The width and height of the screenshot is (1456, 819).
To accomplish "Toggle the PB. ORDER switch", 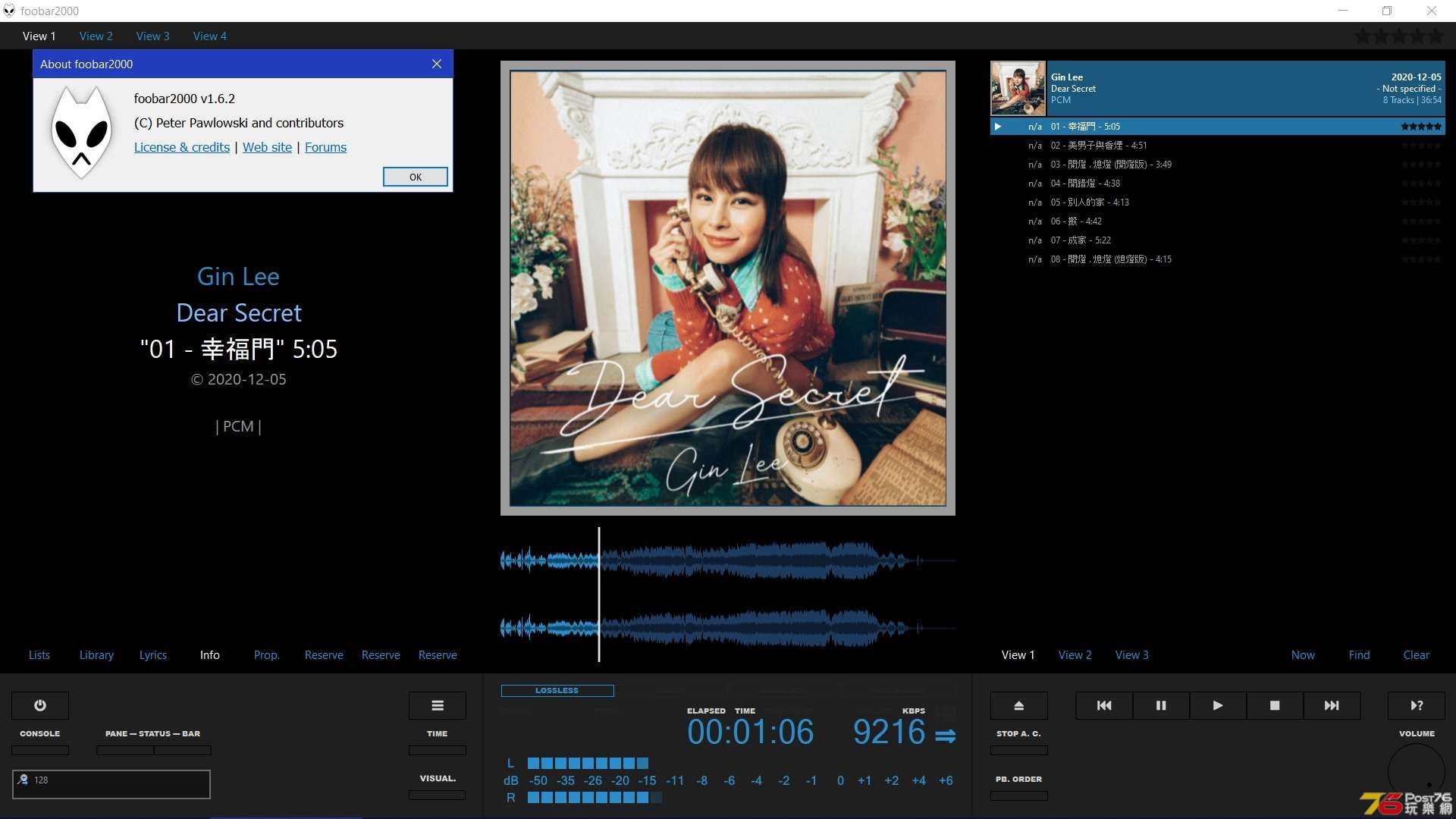I will point(1019,795).
